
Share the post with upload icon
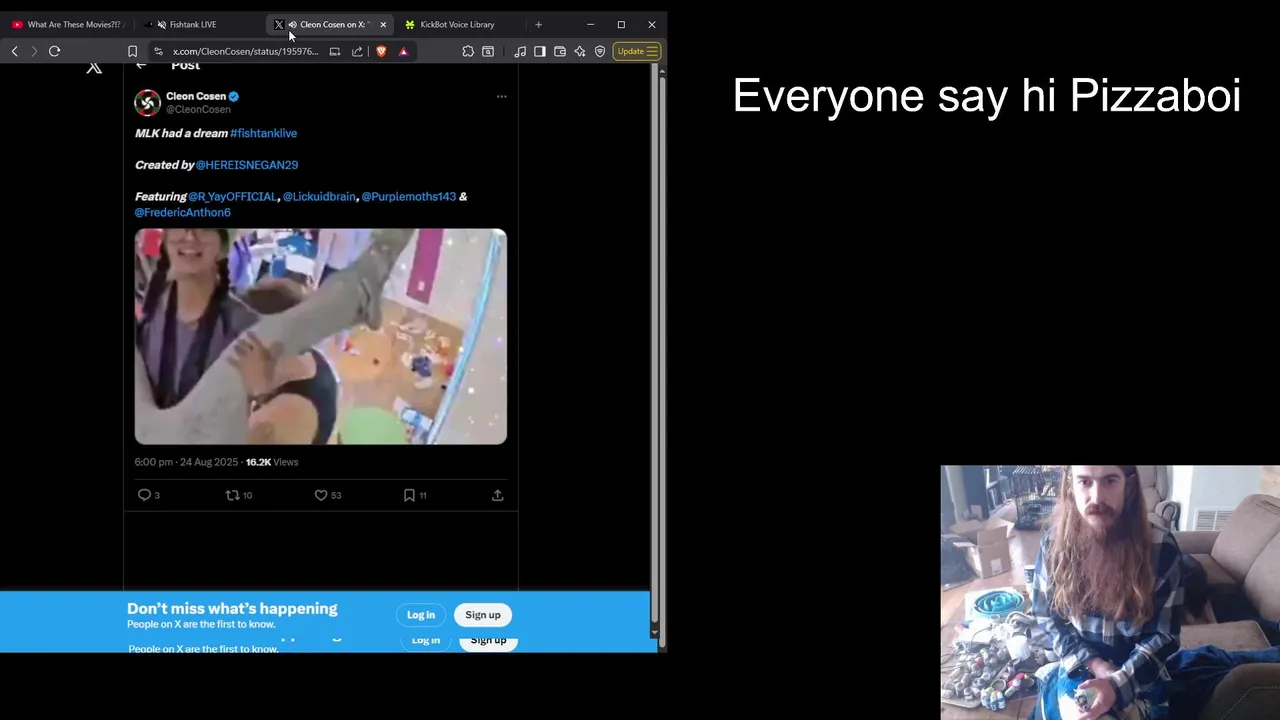pyautogui.click(x=497, y=495)
